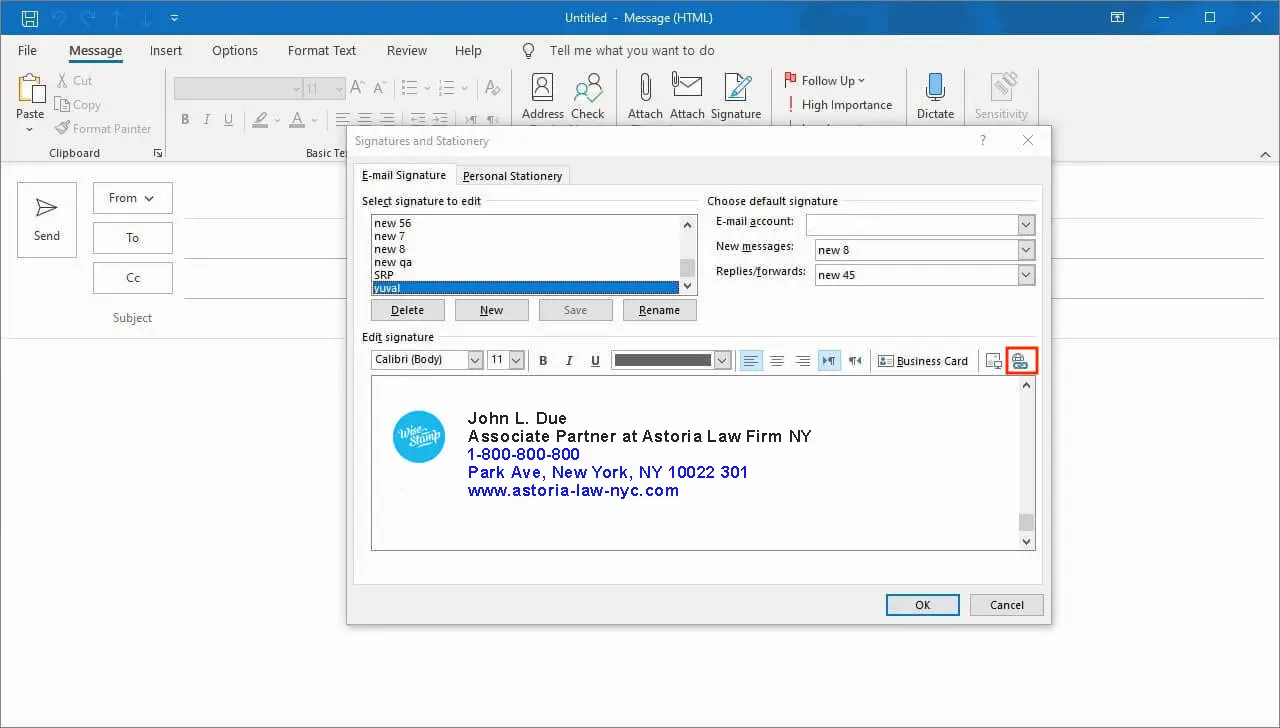This screenshot has width=1280, height=728.
Task: Toggle Bold in the signature editor
Action: pos(543,361)
